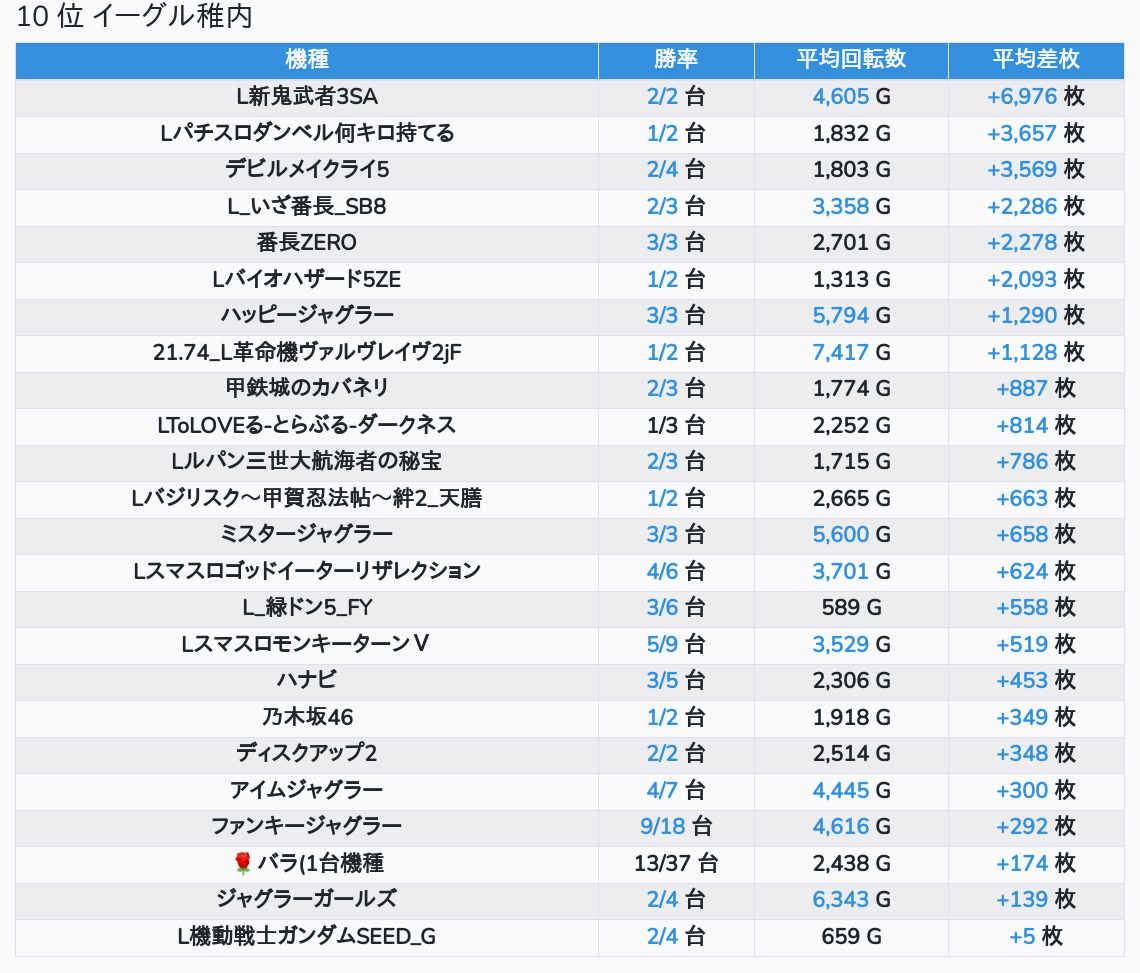
Task: Open the 9/18 win rate for ファンキージャグラー
Action: (x=662, y=826)
